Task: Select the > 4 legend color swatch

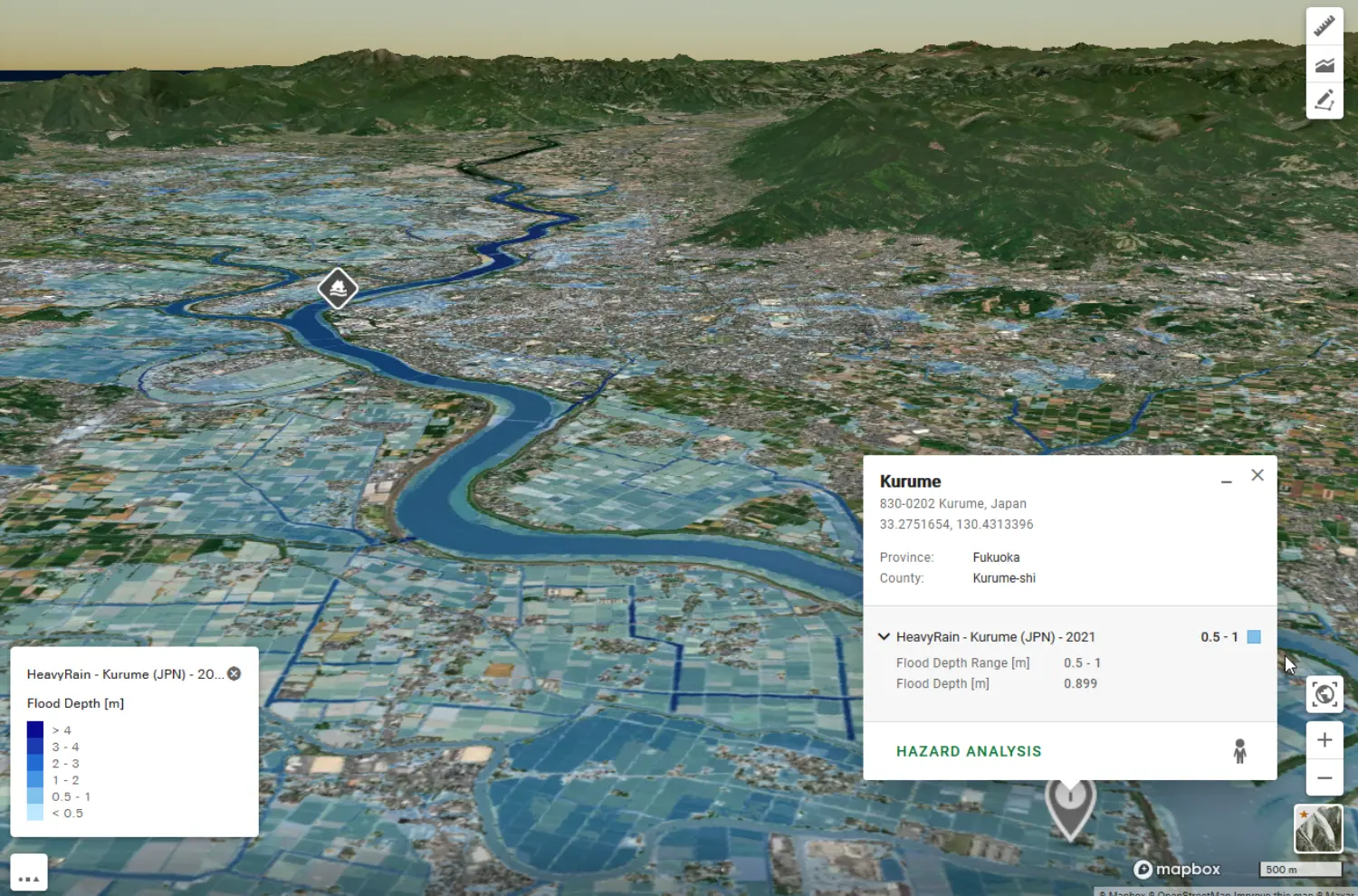Action: (x=34, y=729)
